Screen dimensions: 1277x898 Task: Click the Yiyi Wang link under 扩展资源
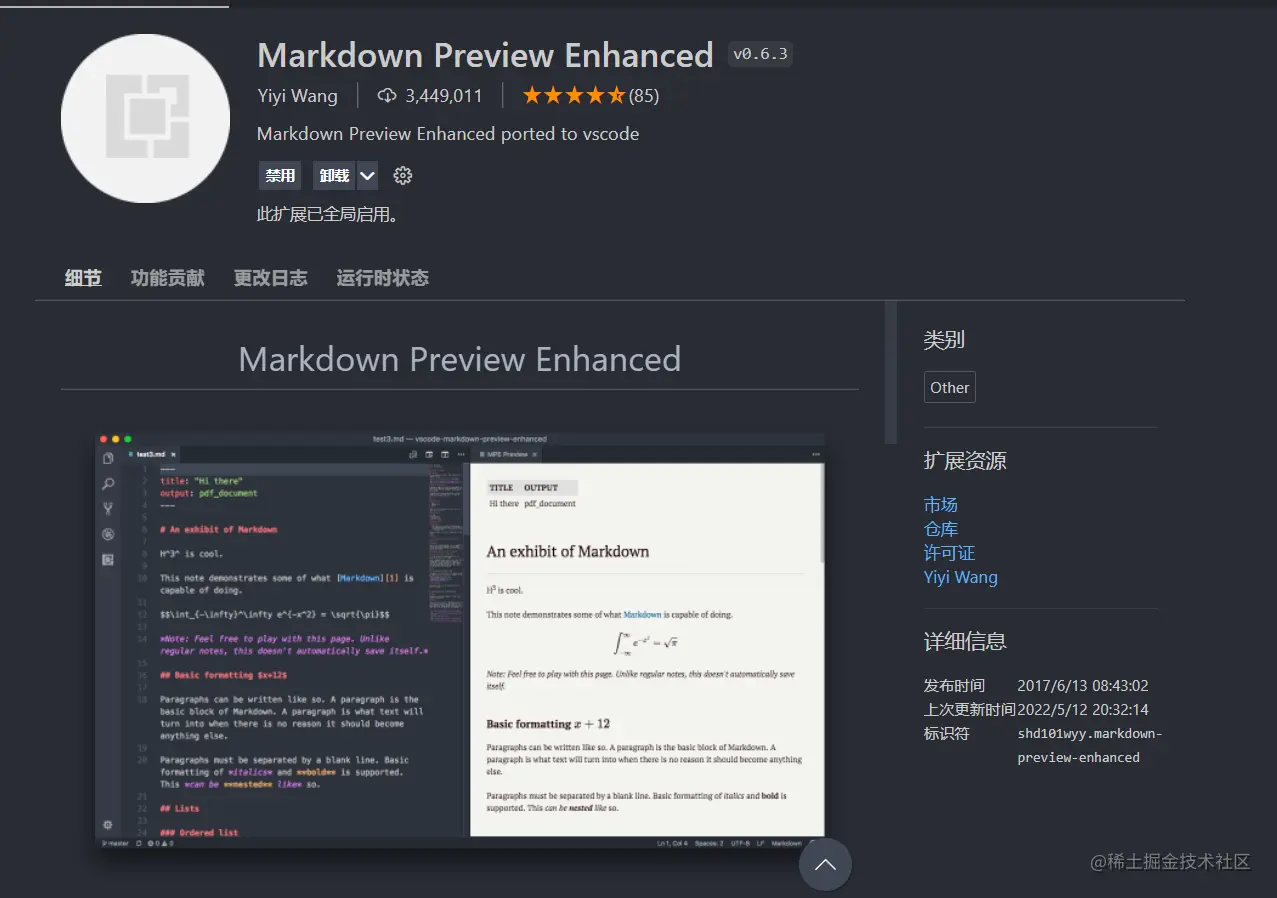click(961, 577)
